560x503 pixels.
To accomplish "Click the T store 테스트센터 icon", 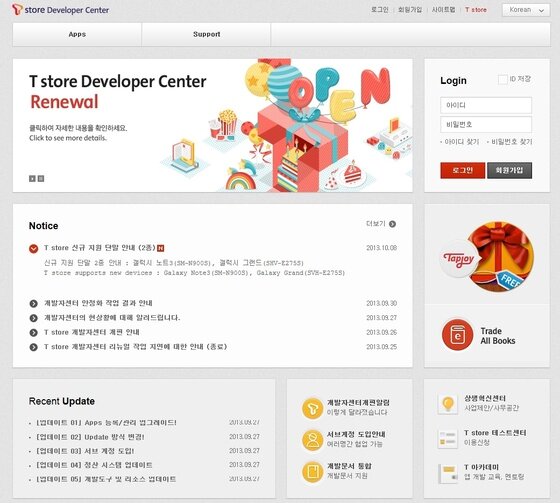I will tap(448, 439).
